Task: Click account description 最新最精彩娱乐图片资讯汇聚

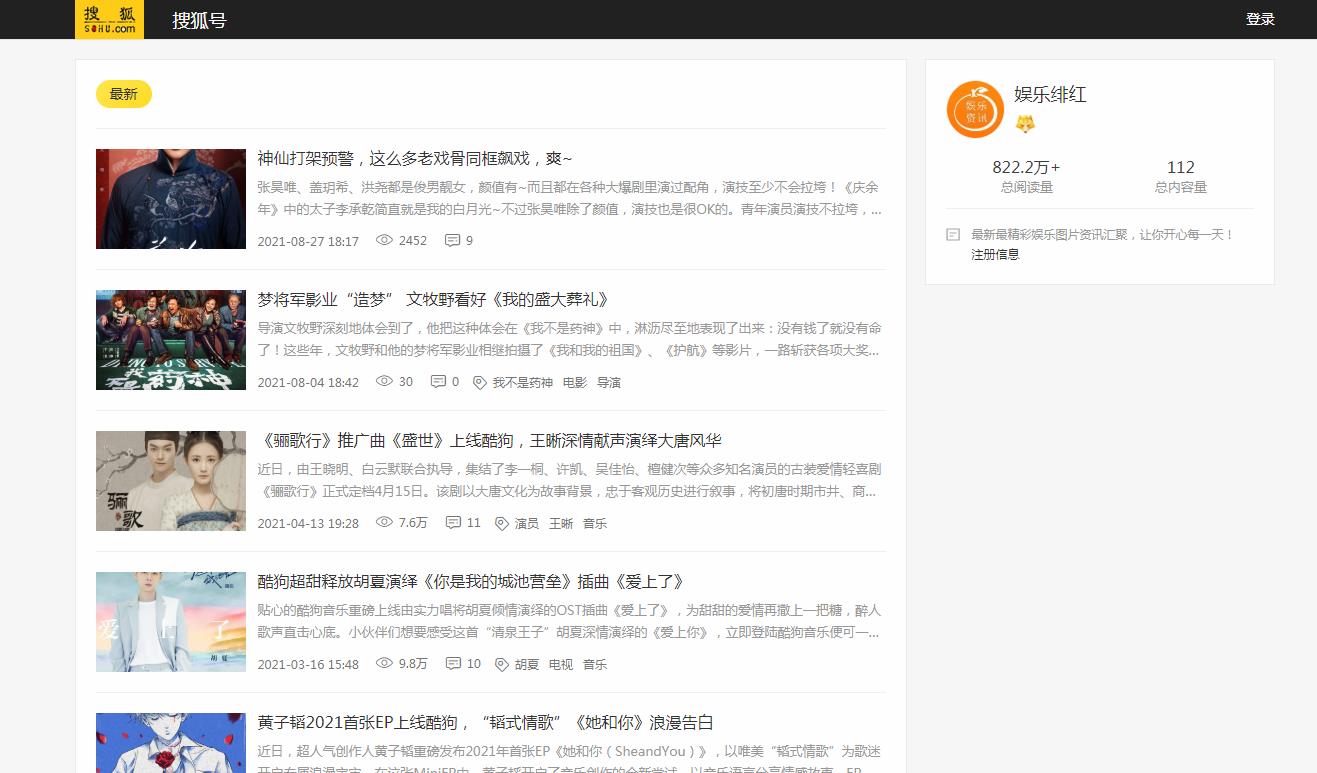Action: [1103, 234]
